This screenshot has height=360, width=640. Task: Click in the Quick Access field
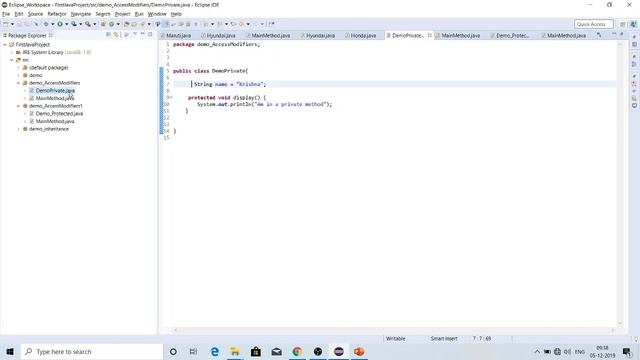593,24
